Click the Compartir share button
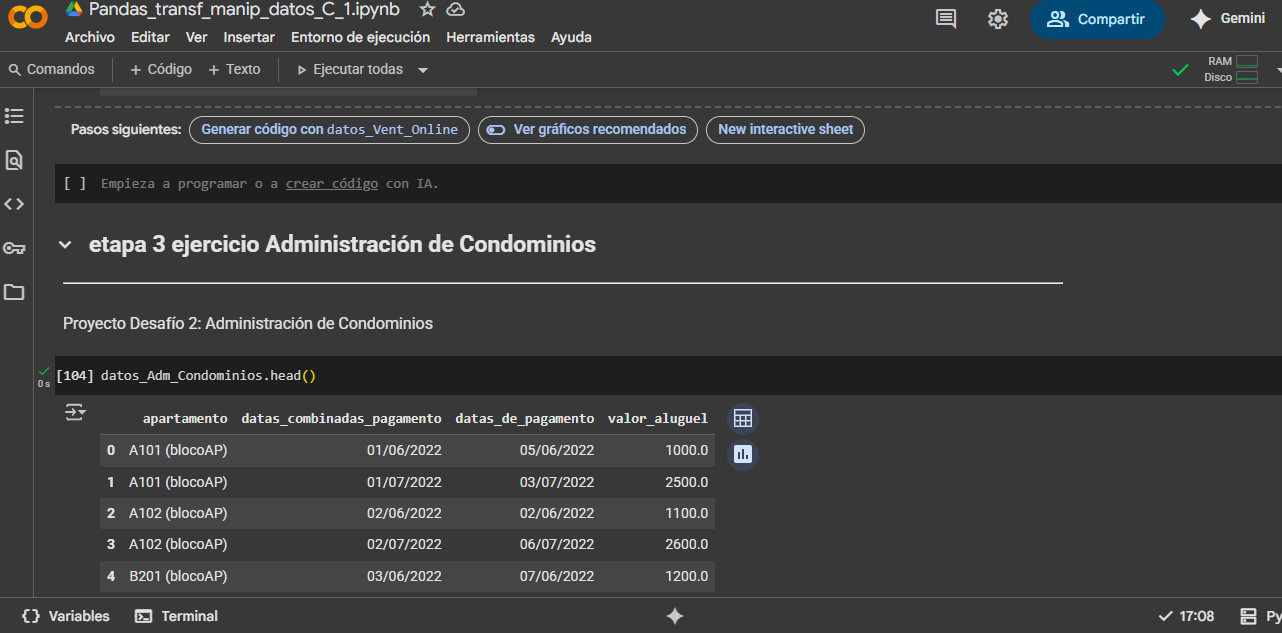 tap(1097, 19)
